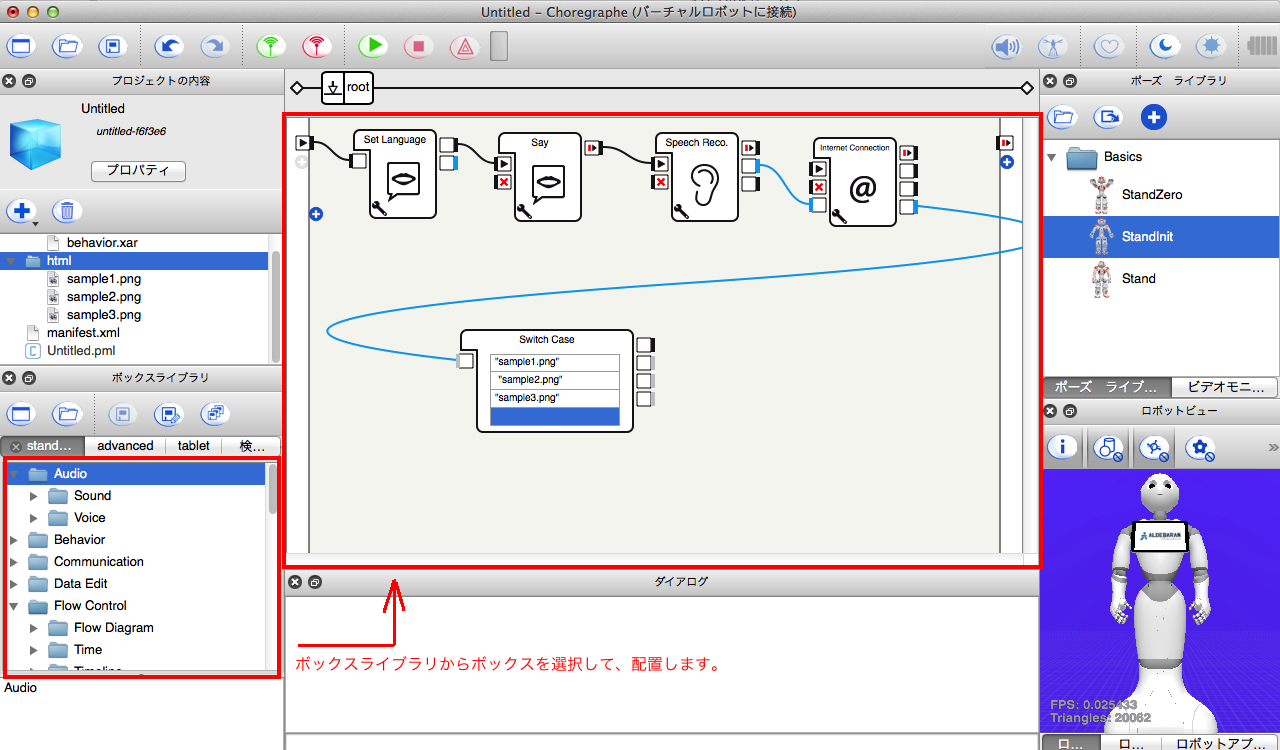Screen dimensions: 1280x750
Task: Click the root breadcrumb in the flow diagram
Action: (x=358, y=88)
